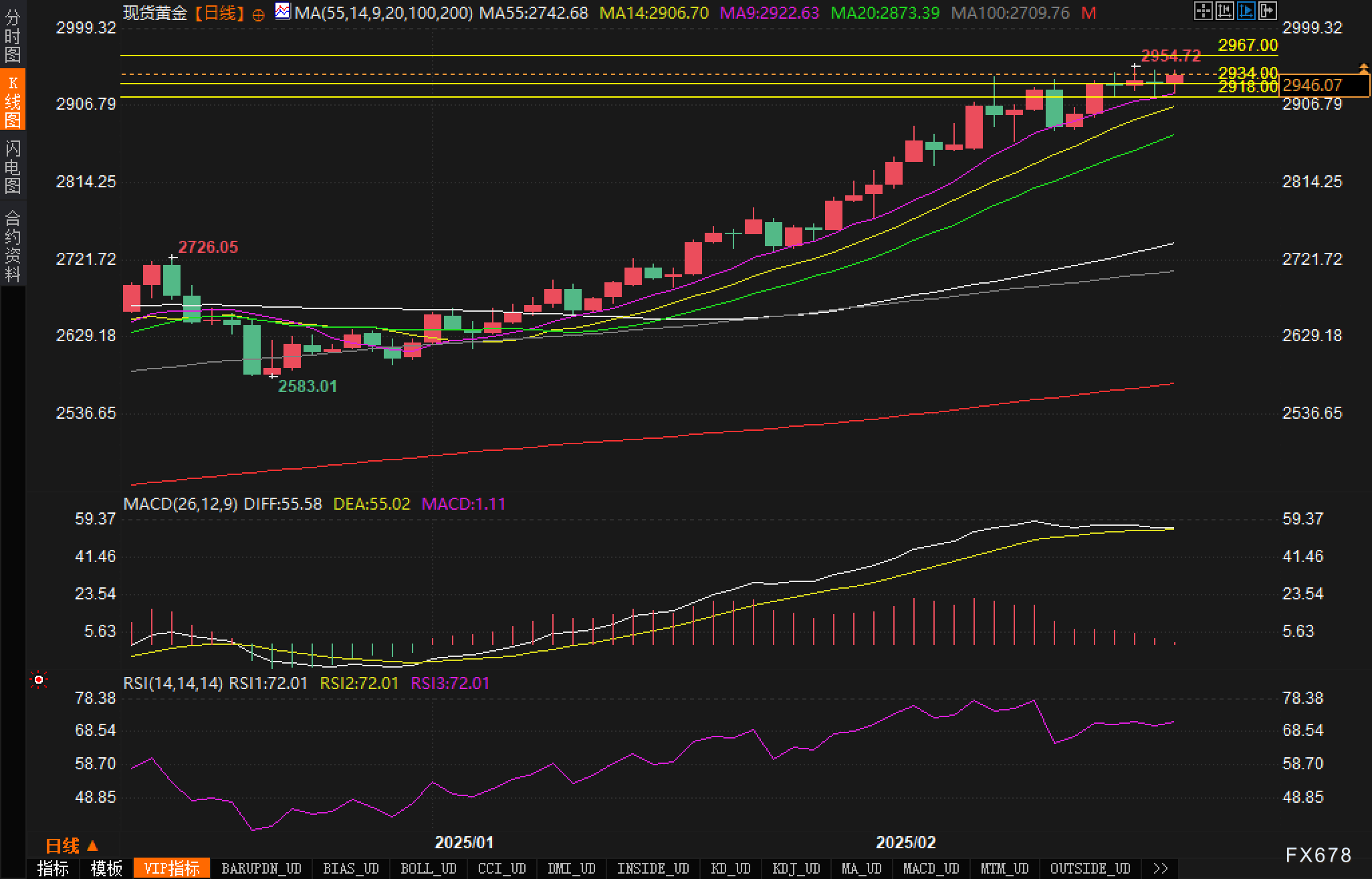Open the 指标 tab

pos(53,868)
